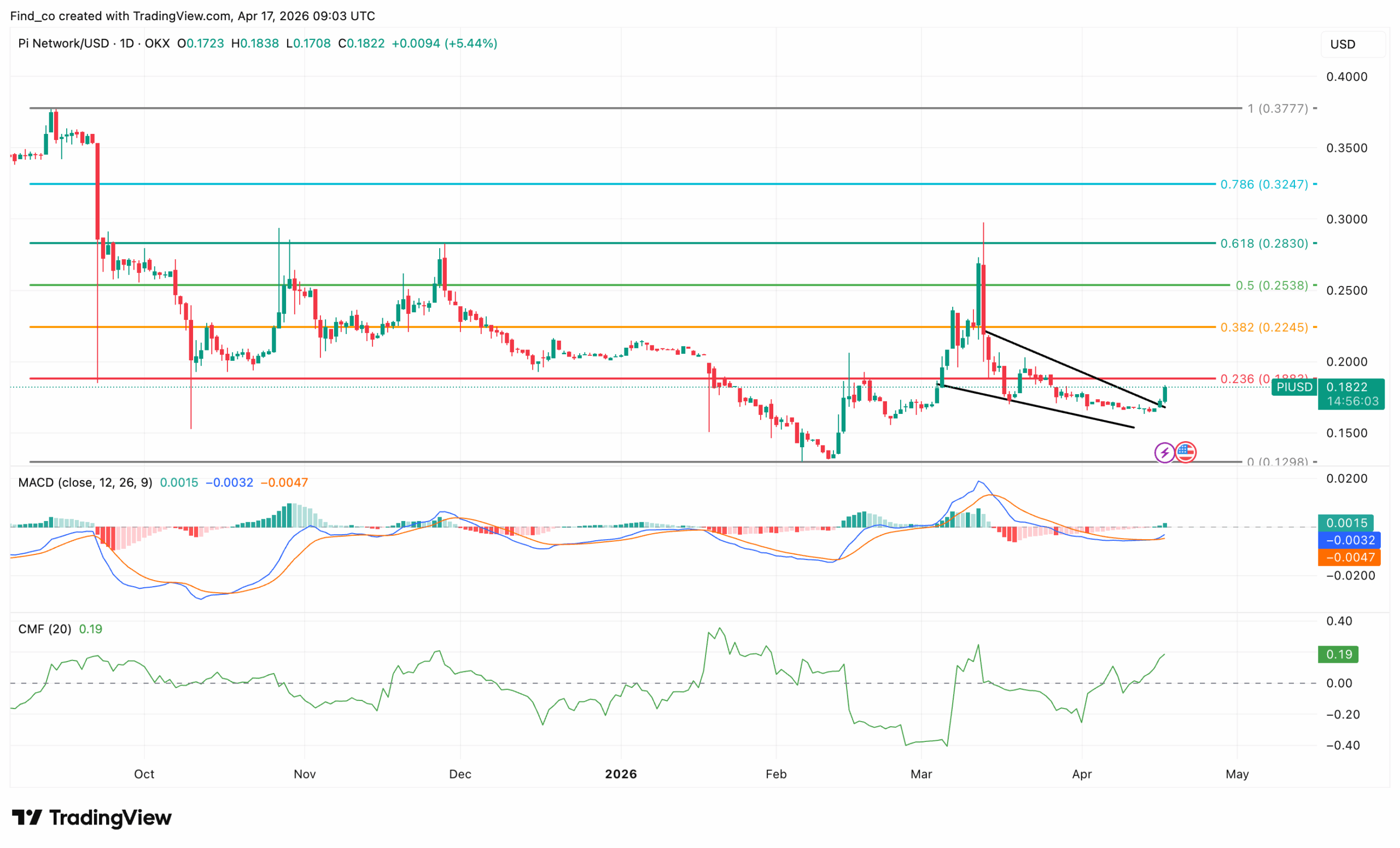This screenshot has width=1400, height=848.
Task: Click the May label on time axis
Action: coord(1237,775)
